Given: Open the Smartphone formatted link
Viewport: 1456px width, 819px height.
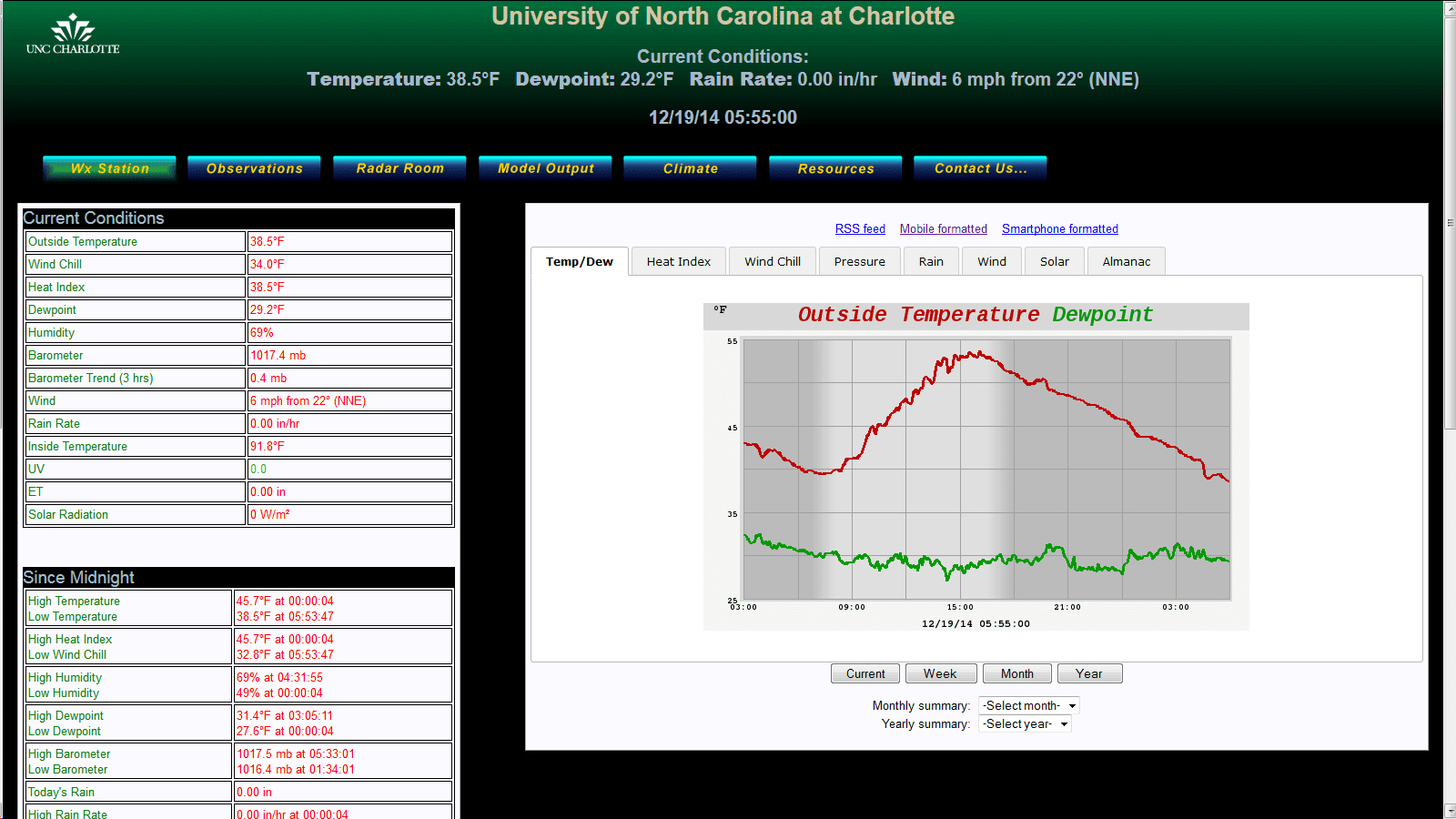Looking at the screenshot, I should coord(1059,229).
